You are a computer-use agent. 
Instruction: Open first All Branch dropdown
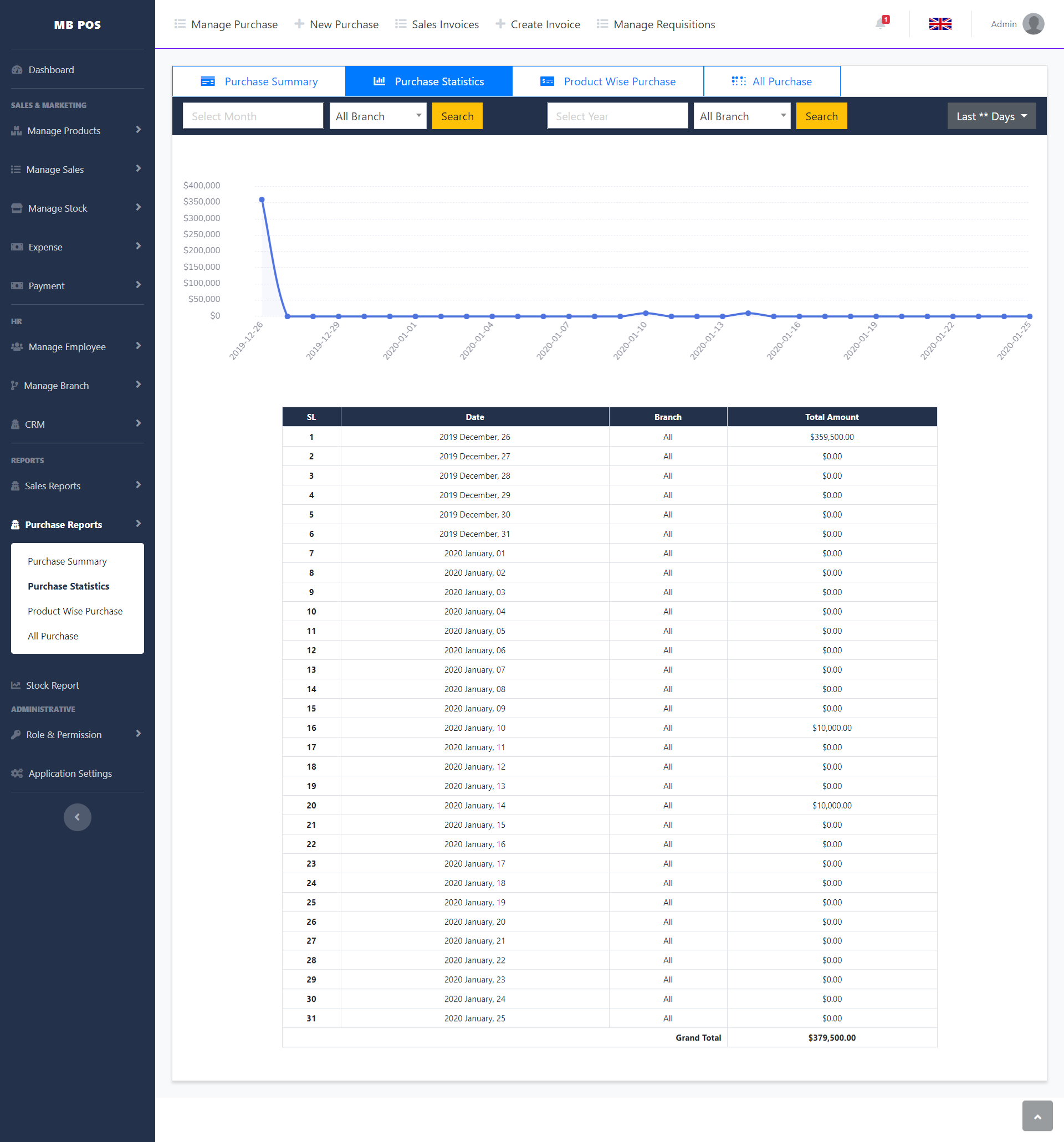point(378,116)
